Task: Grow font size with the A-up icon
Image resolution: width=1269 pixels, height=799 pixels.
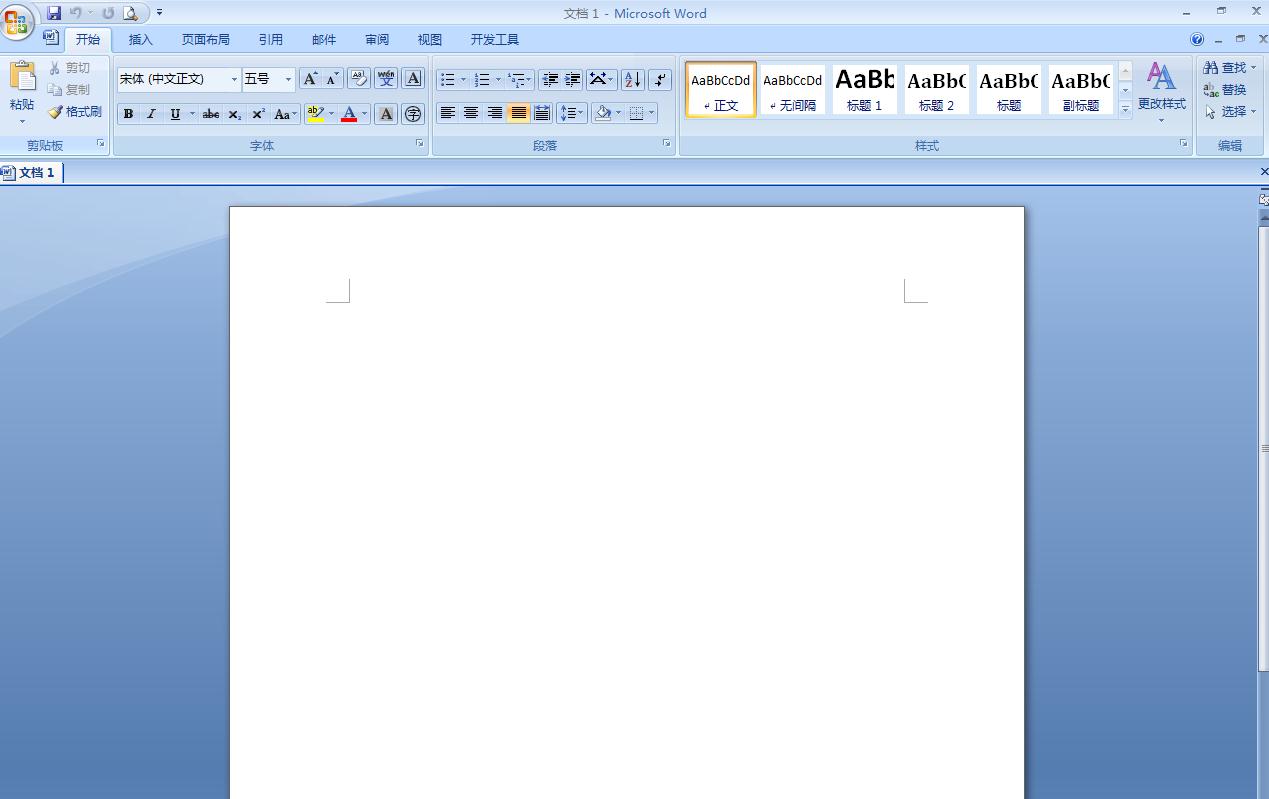Action: (310, 79)
